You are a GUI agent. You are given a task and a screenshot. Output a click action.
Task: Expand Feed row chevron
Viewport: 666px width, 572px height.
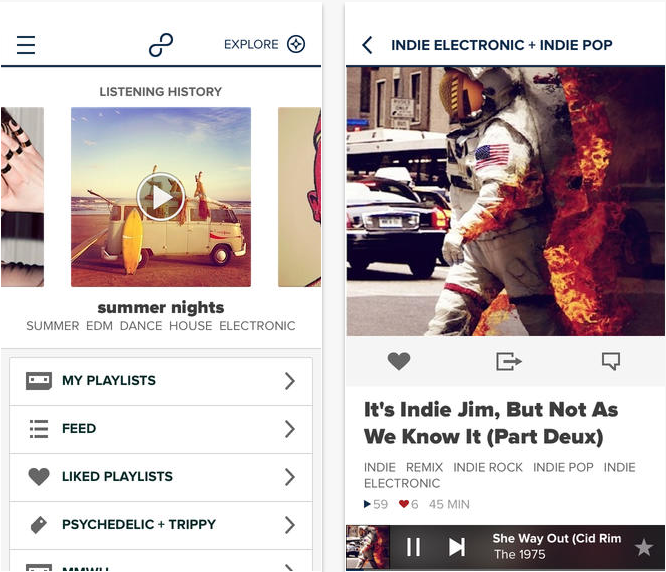pyautogui.click(x=290, y=429)
